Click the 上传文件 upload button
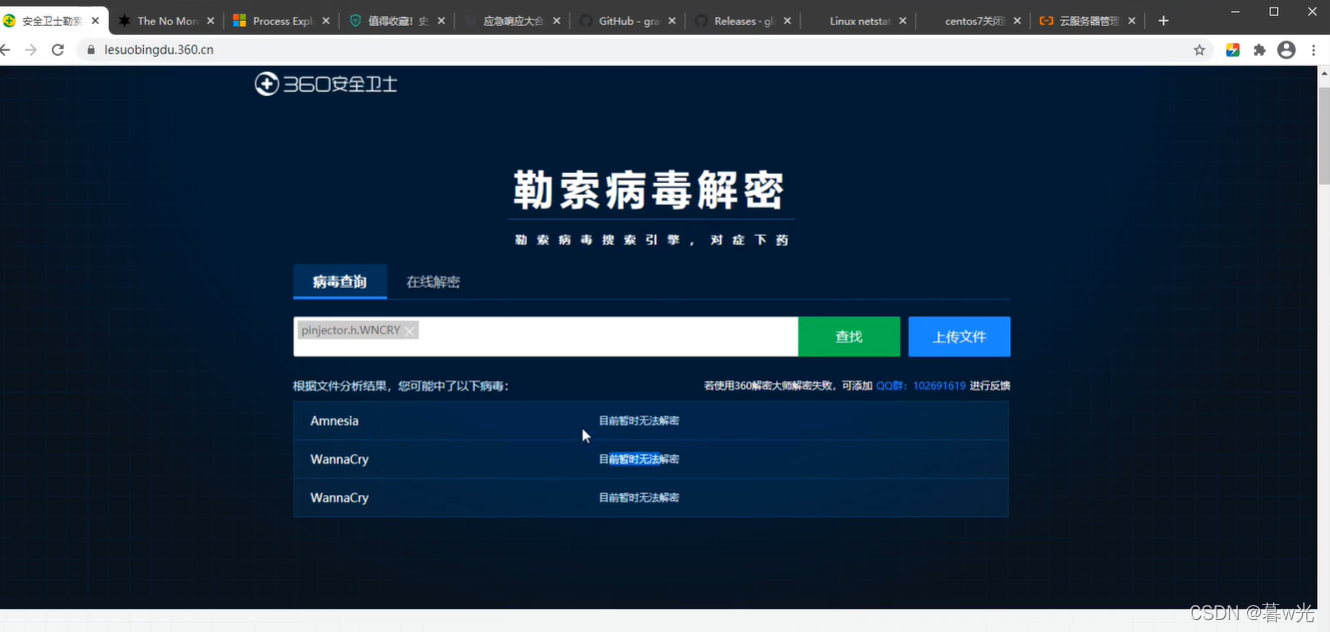Image resolution: width=1330 pixels, height=632 pixels. pyautogui.click(x=958, y=336)
